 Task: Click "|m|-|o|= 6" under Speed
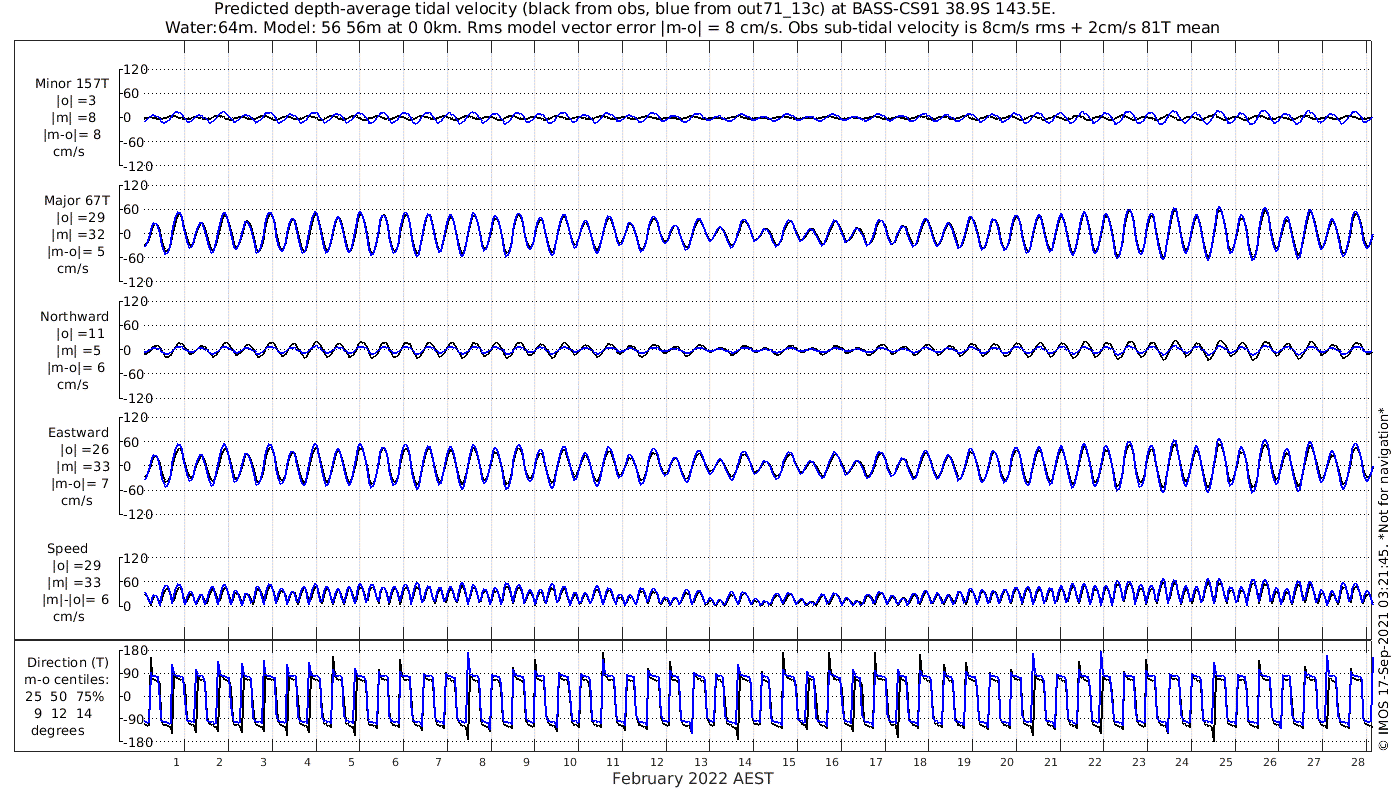pyautogui.click(x=75, y=599)
